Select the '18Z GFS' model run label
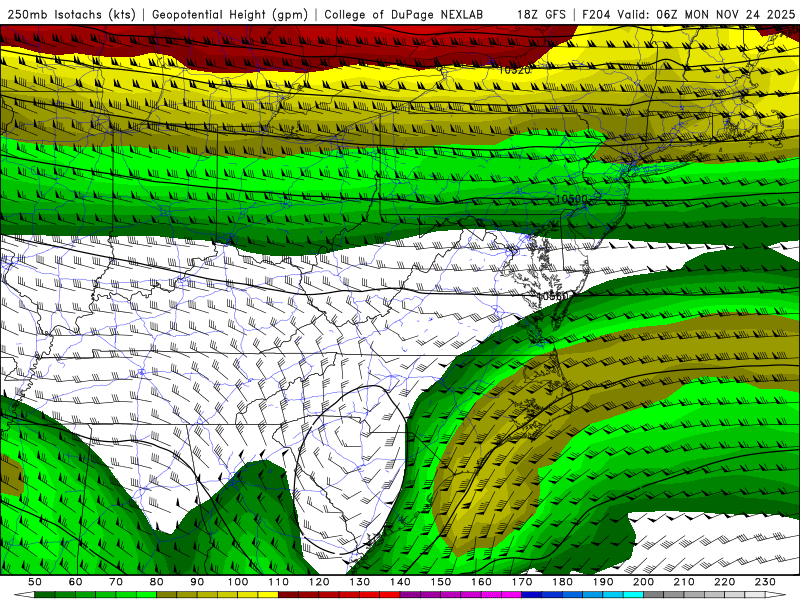The width and height of the screenshot is (800, 600). coord(541,14)
